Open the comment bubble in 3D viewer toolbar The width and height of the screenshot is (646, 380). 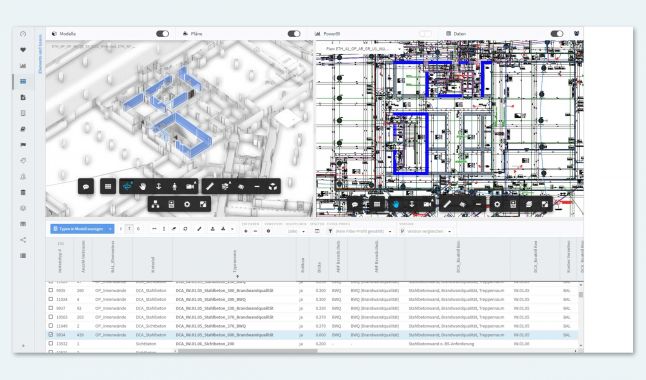(x=86, y=187)
